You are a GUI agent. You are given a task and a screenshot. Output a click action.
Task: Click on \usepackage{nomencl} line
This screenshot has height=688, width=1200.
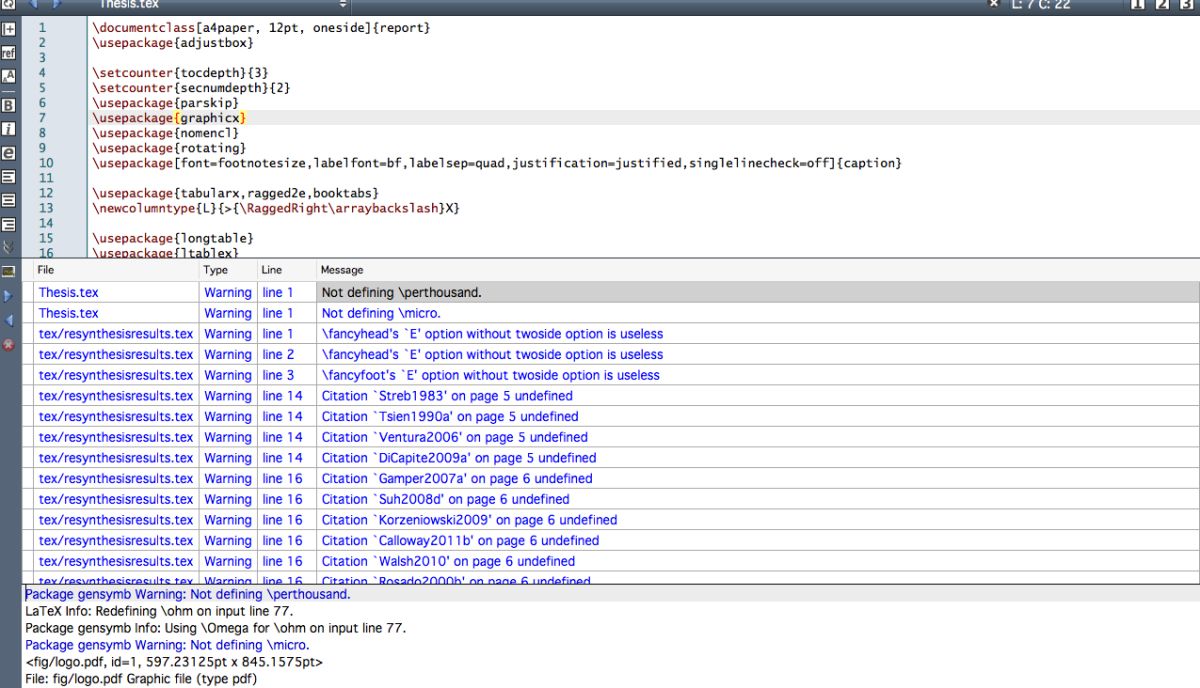pos(165,133)
